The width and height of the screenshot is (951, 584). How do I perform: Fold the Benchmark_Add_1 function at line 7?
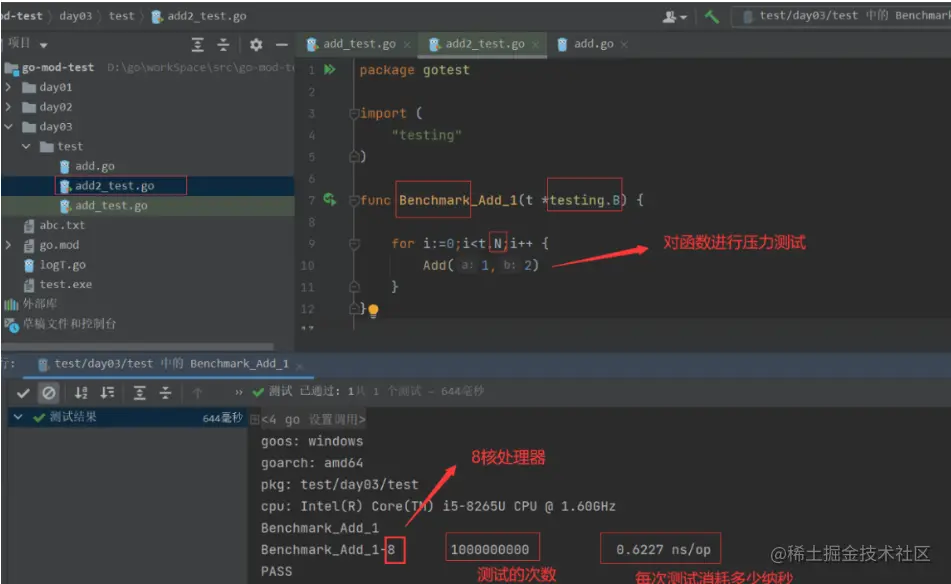(x=354, y=200)
